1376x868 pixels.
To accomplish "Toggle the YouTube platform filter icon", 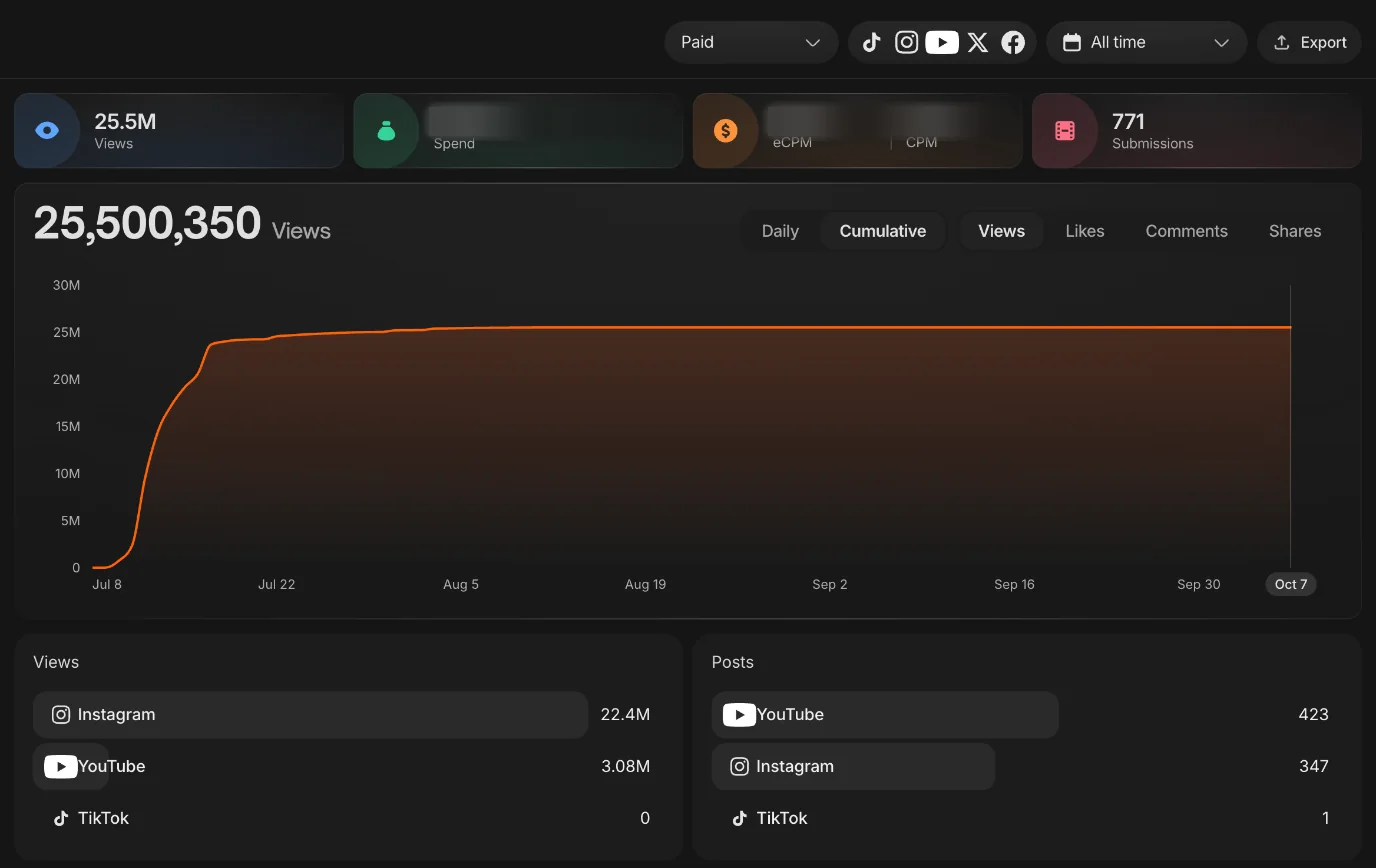I will 942,42.
